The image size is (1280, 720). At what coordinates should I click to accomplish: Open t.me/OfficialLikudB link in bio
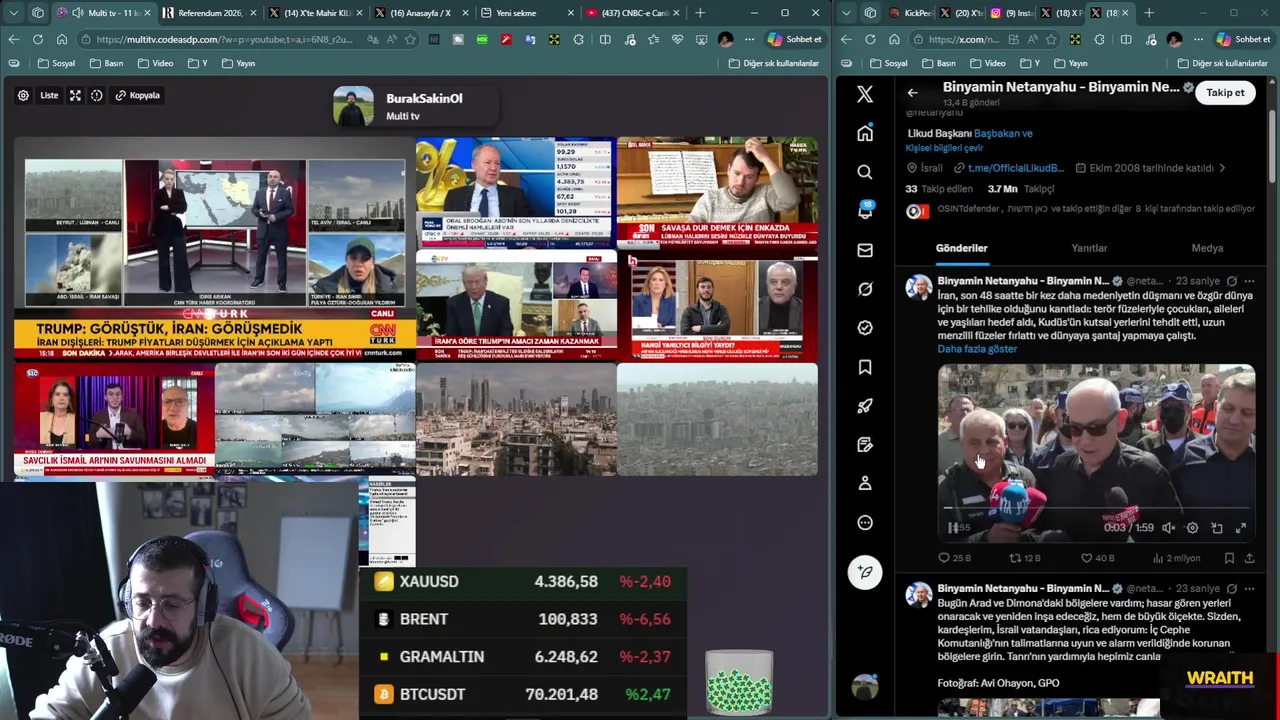point(1016,168)
